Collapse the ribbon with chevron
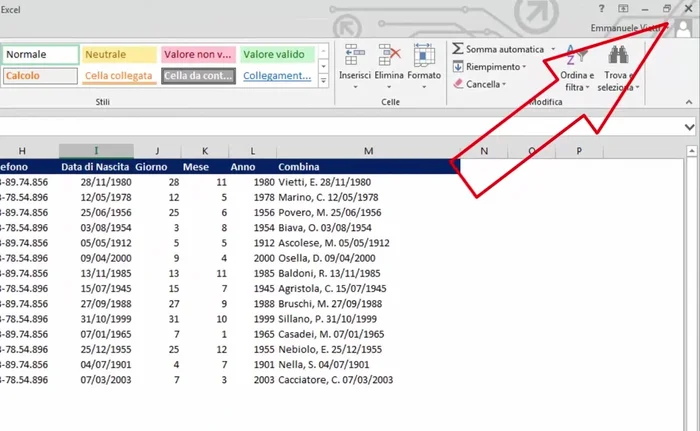The height and width of the screenshot is (431, 700). pyautogui.click(x=689, y=102)
